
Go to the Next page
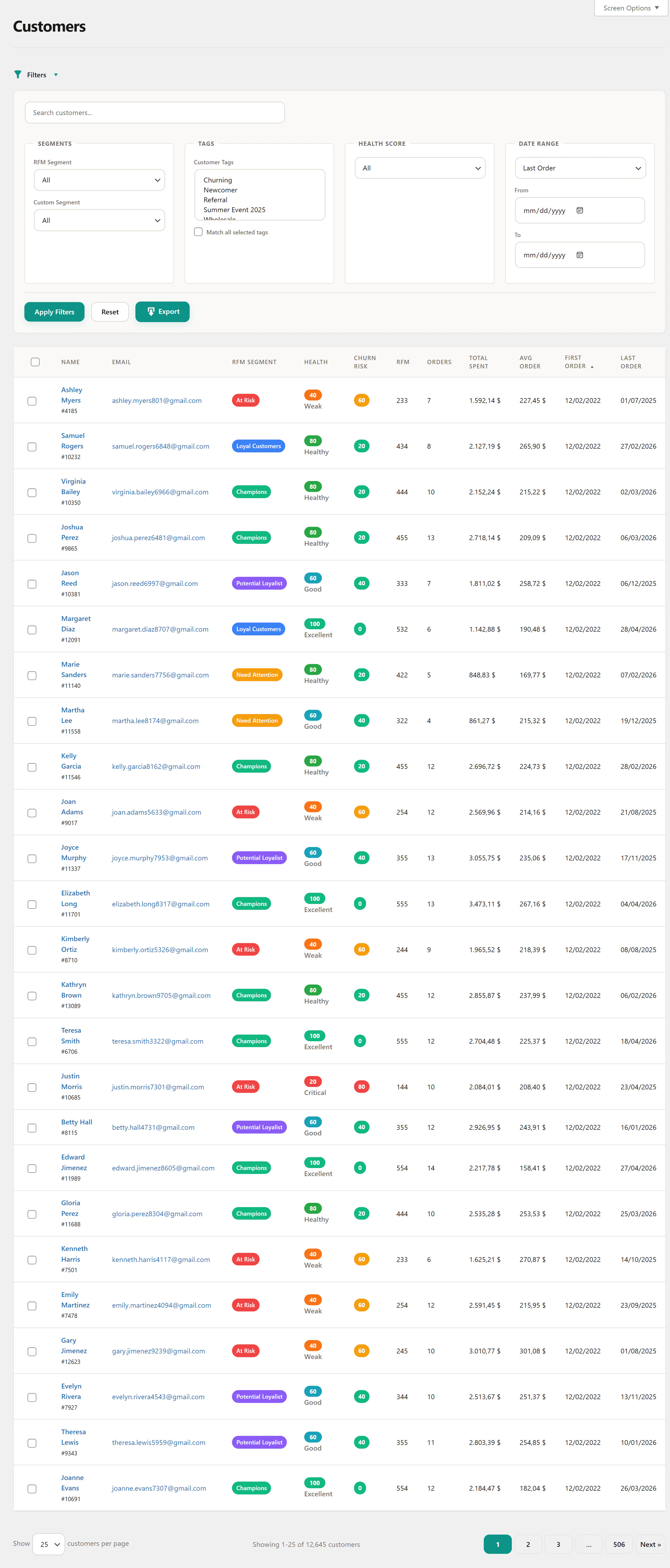click(650, 1544)
